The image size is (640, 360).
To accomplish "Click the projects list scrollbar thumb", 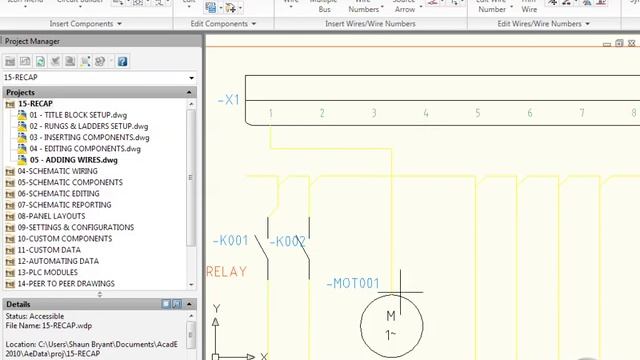I will tap(191, 178).
